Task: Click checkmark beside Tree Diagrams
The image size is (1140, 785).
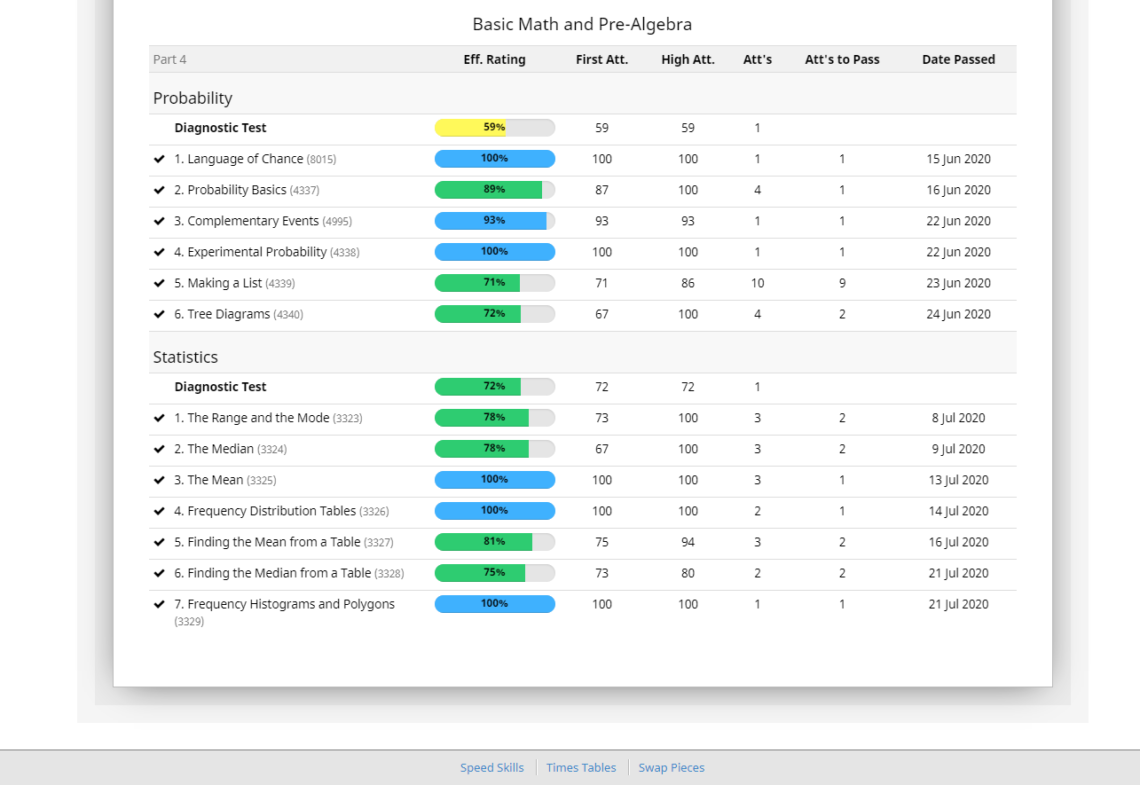Action: click(159, 315)
